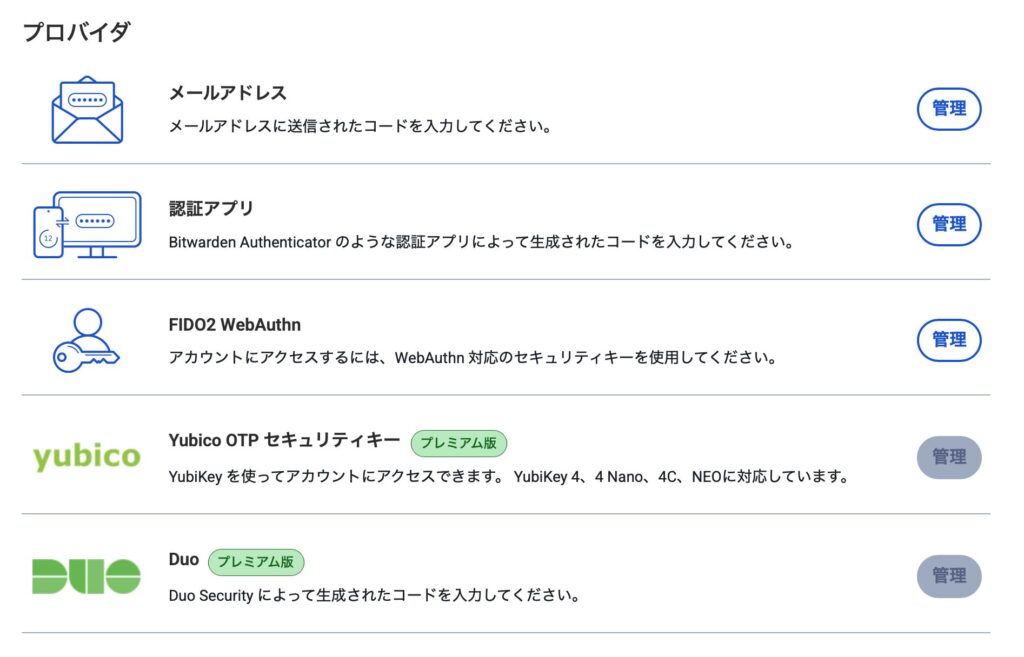Click the プレミアム版 badge beside Duo
The width and height of the screenshot is (1024, 657).
[256, 562]
